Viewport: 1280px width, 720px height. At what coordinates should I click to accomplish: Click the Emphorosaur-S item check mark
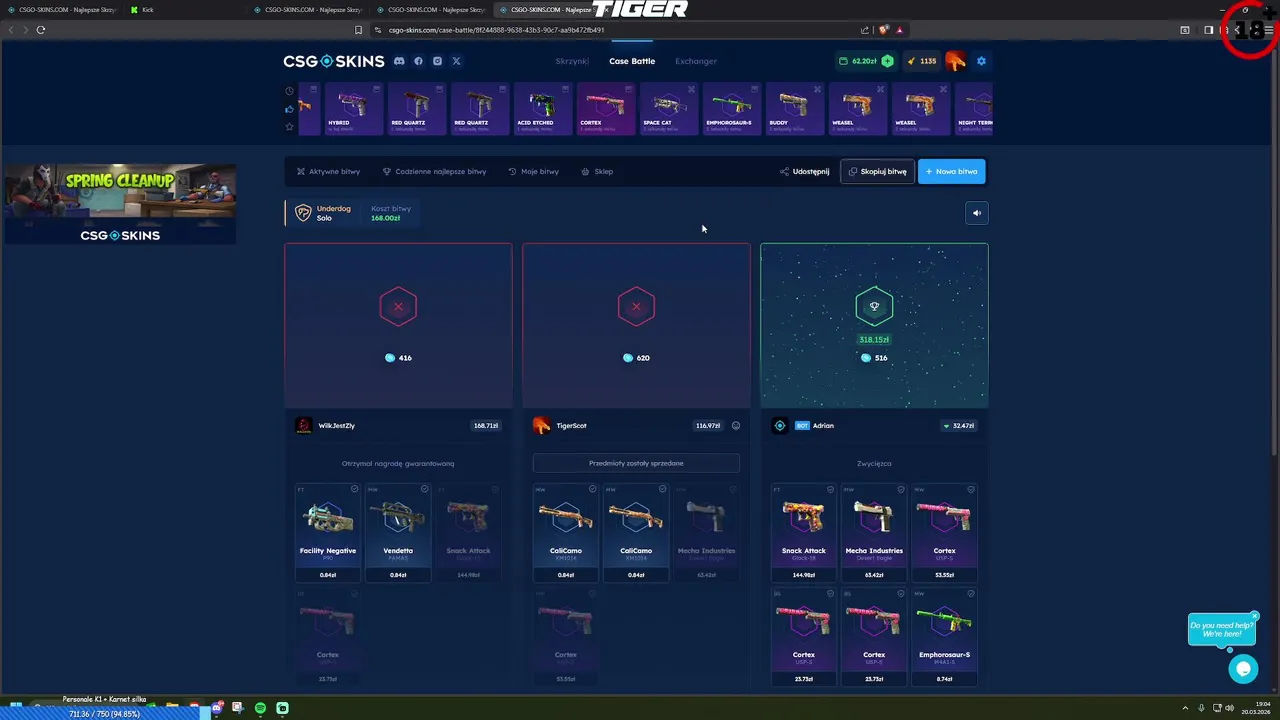[970, 593]
